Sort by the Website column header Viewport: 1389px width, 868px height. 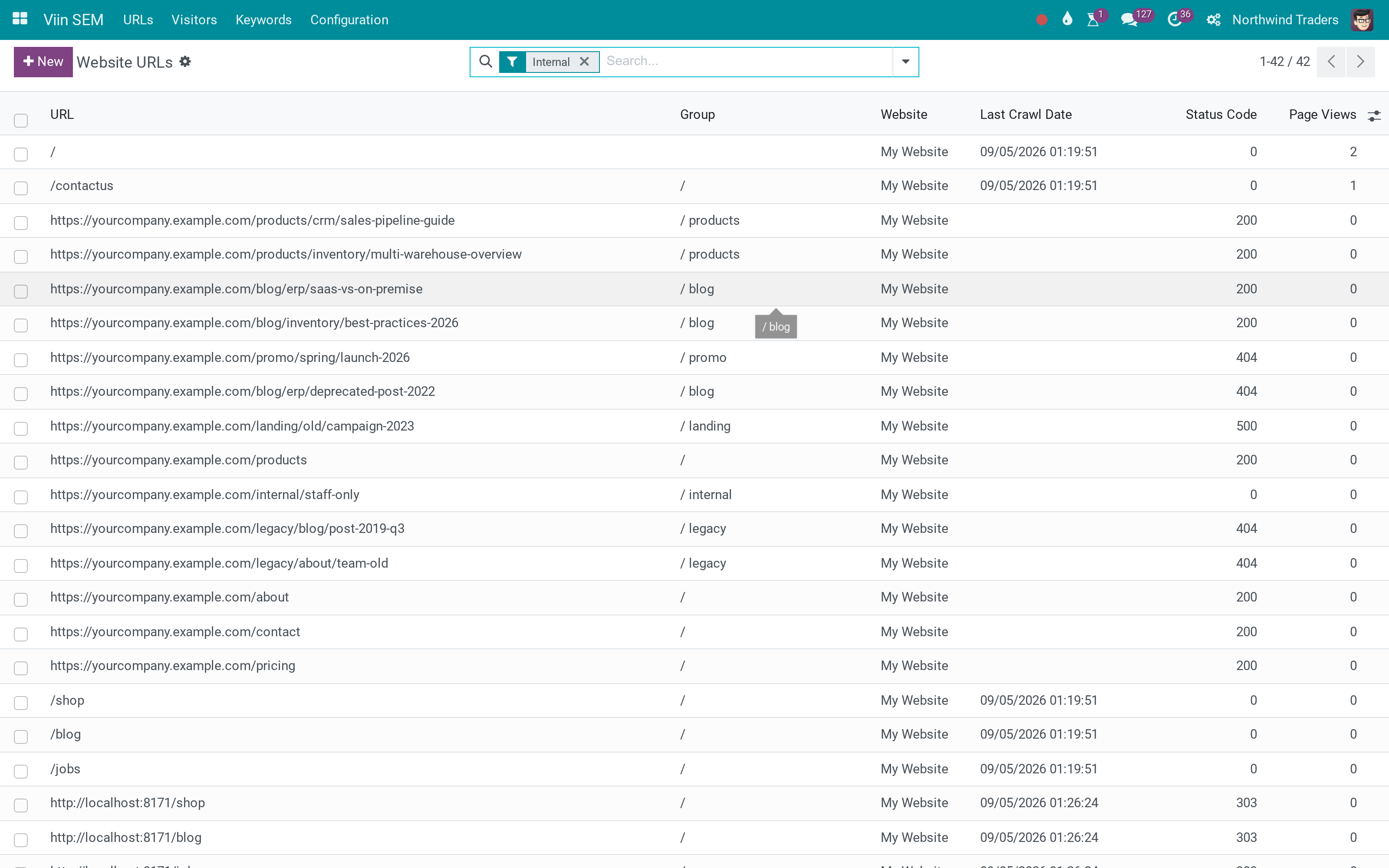tap(904, 114)
